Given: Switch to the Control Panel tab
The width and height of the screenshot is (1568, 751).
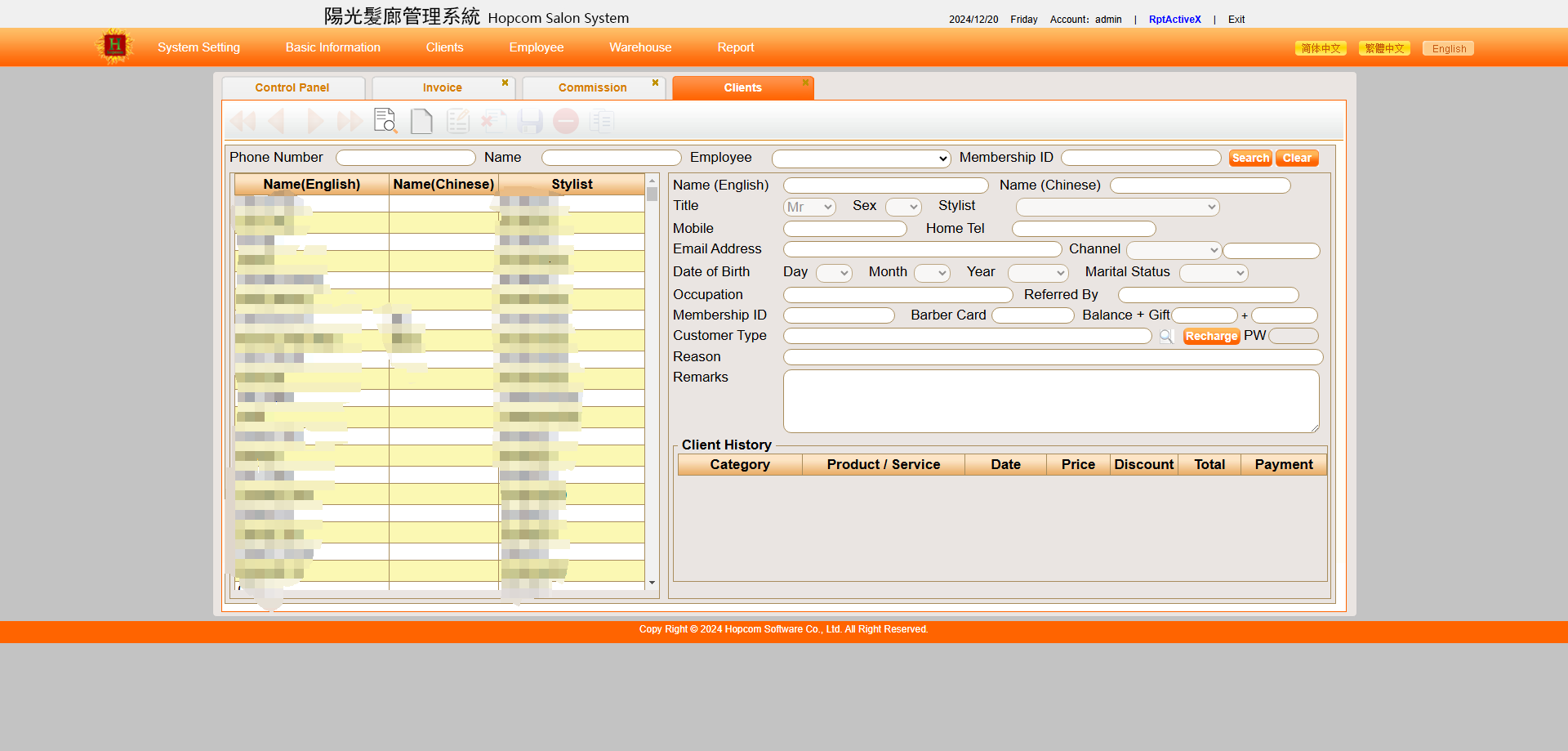Looking at the screenshot, I should coord(292,87).
